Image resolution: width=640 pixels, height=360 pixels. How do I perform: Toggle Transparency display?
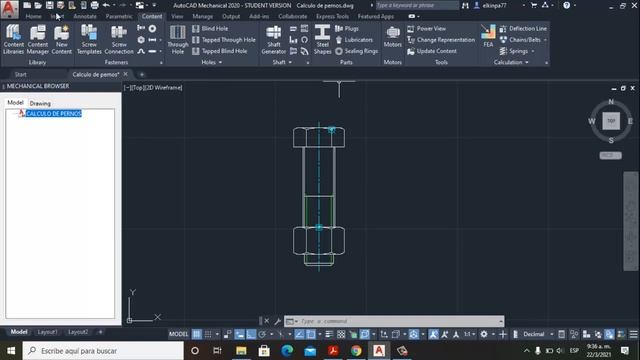341,334
